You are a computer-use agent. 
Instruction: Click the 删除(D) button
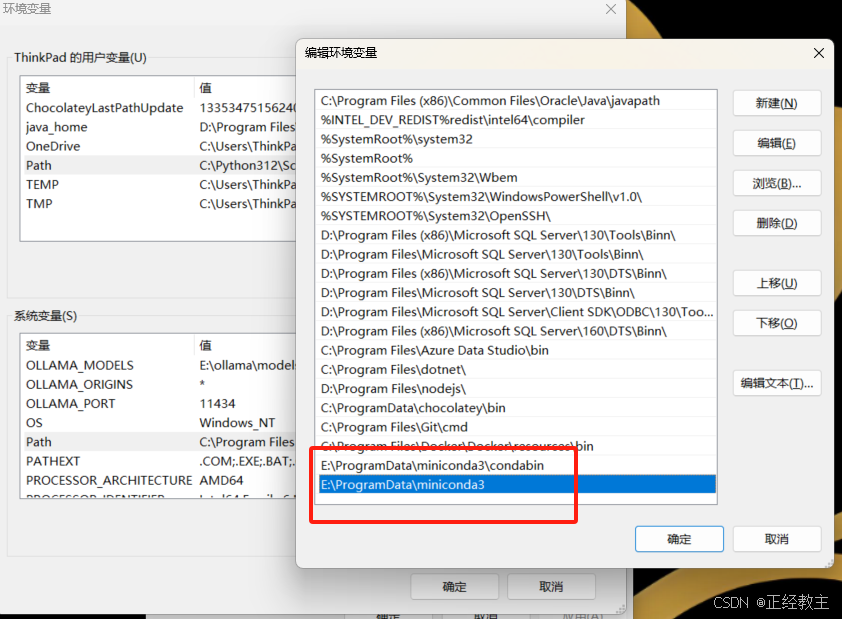[x=776, y=223]
